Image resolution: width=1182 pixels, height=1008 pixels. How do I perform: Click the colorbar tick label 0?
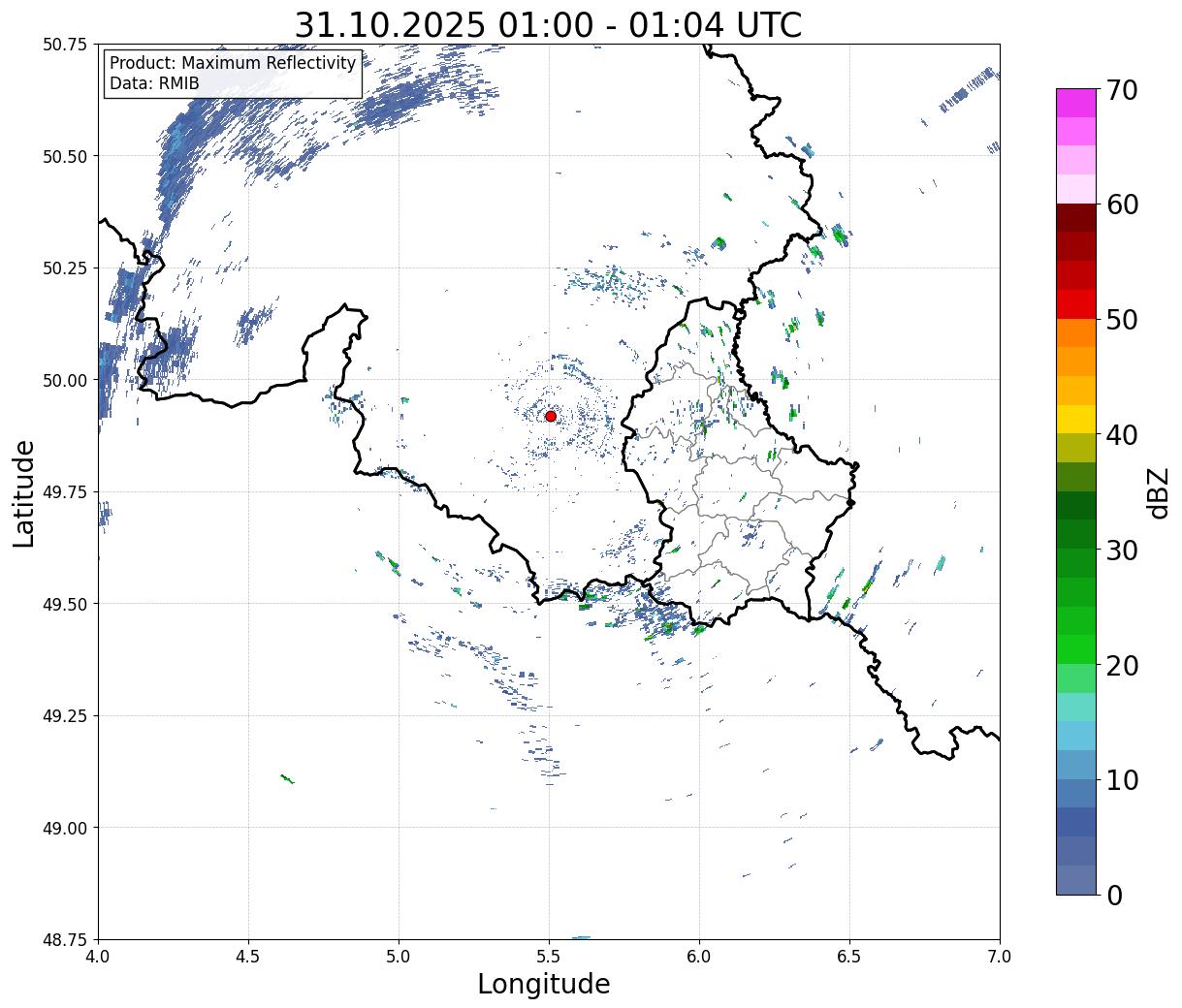pos(1114,896)
